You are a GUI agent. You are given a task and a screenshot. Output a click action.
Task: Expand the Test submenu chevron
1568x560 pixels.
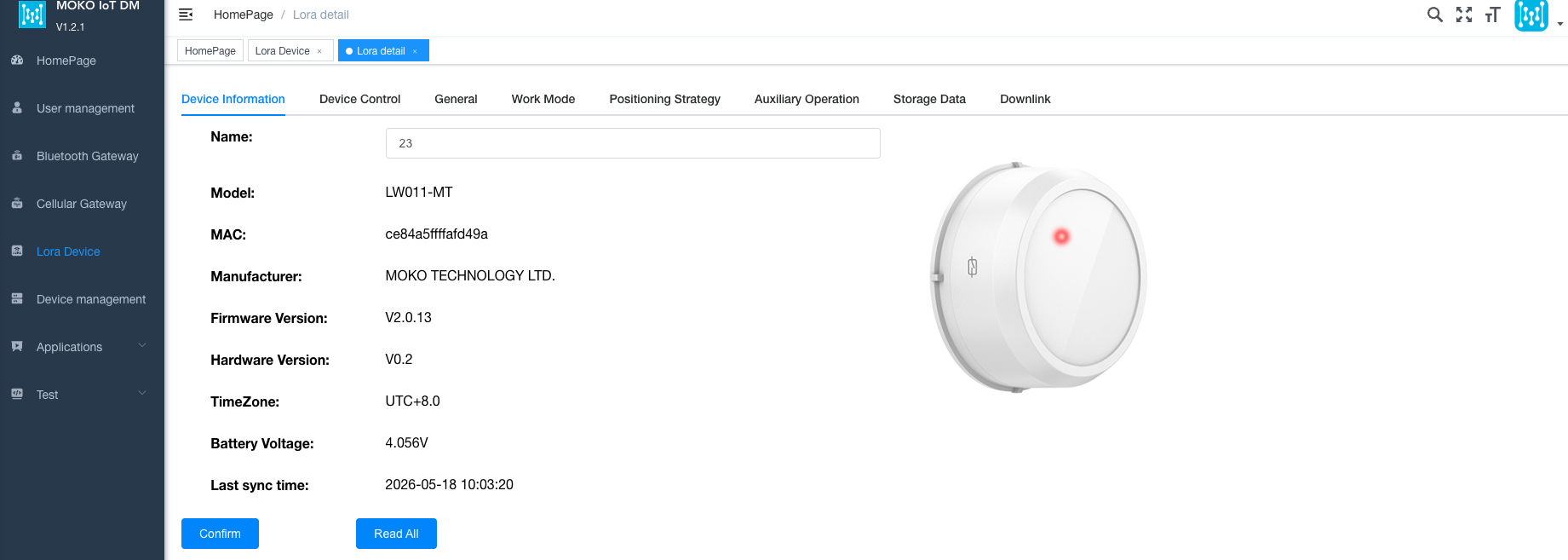pyautogui.click(x=142, y=394)
